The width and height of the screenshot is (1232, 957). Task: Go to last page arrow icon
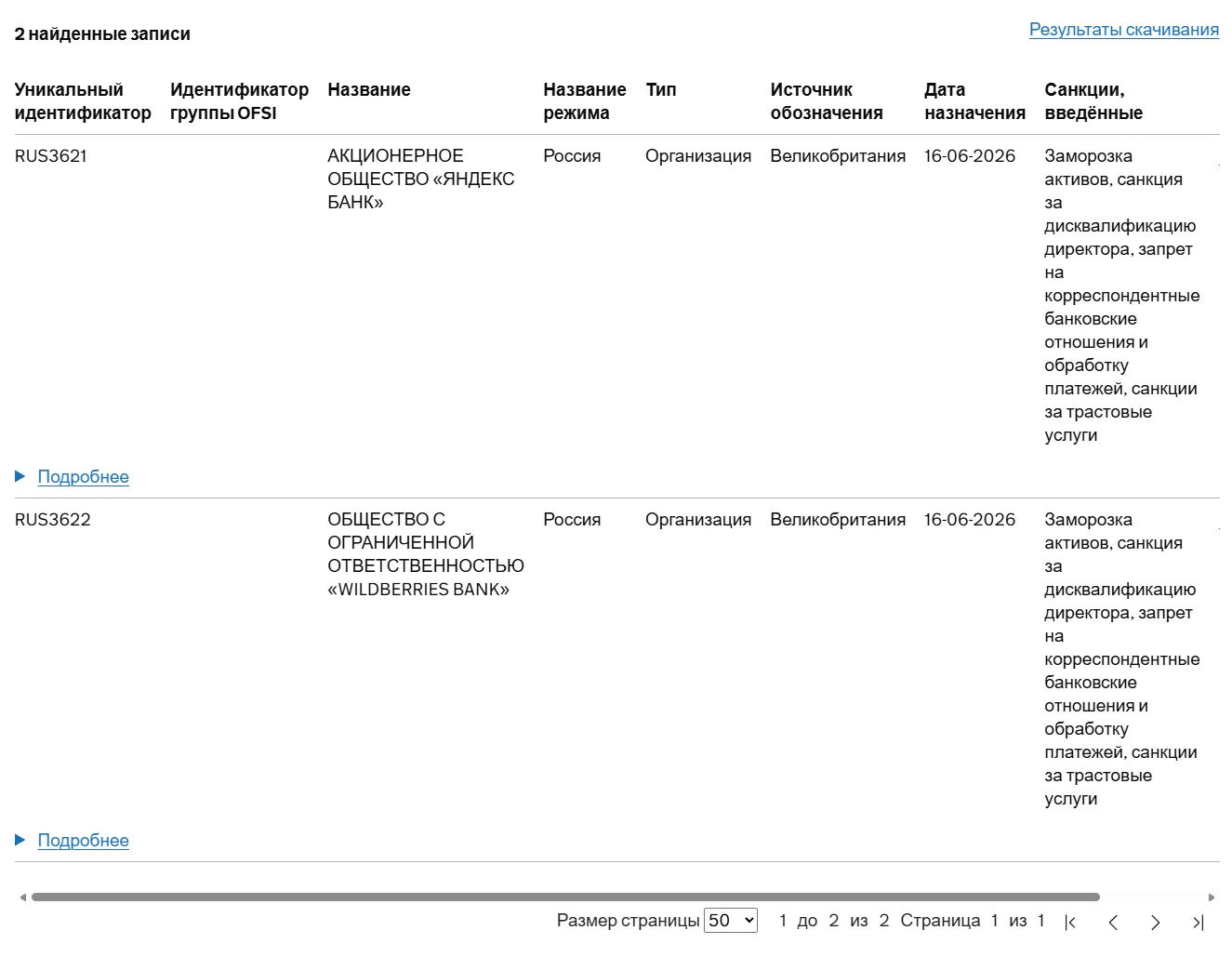click(x=1198, y=922)
